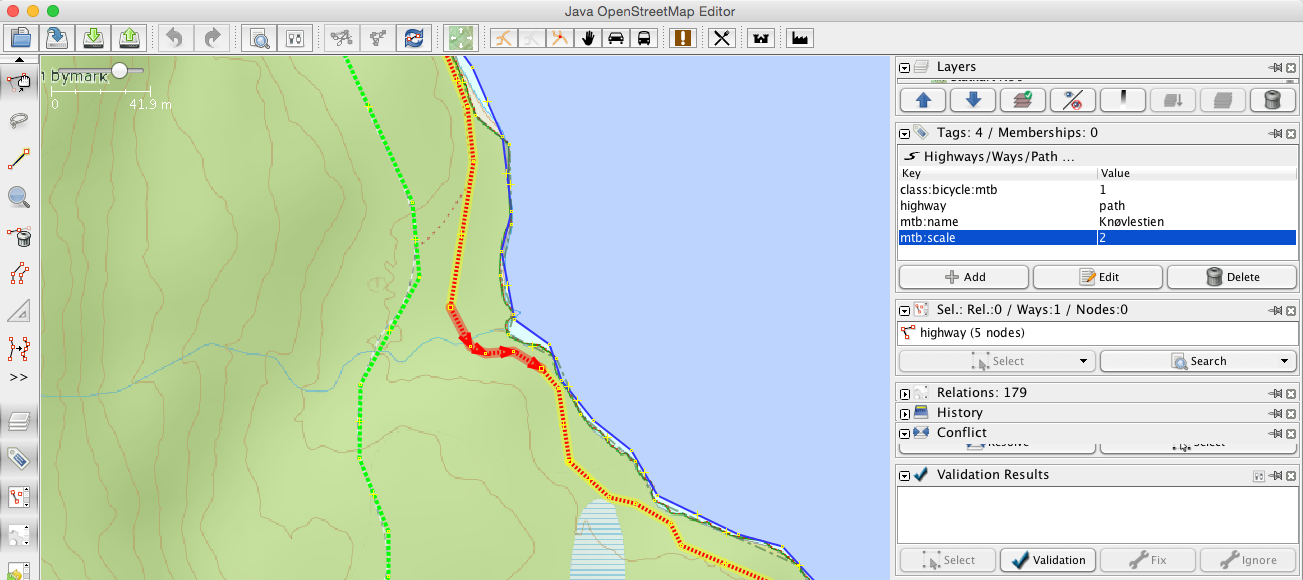Open Preferences from the top toolbar
Viewport: 1303px width, 580px height.
tap(294, 38)
